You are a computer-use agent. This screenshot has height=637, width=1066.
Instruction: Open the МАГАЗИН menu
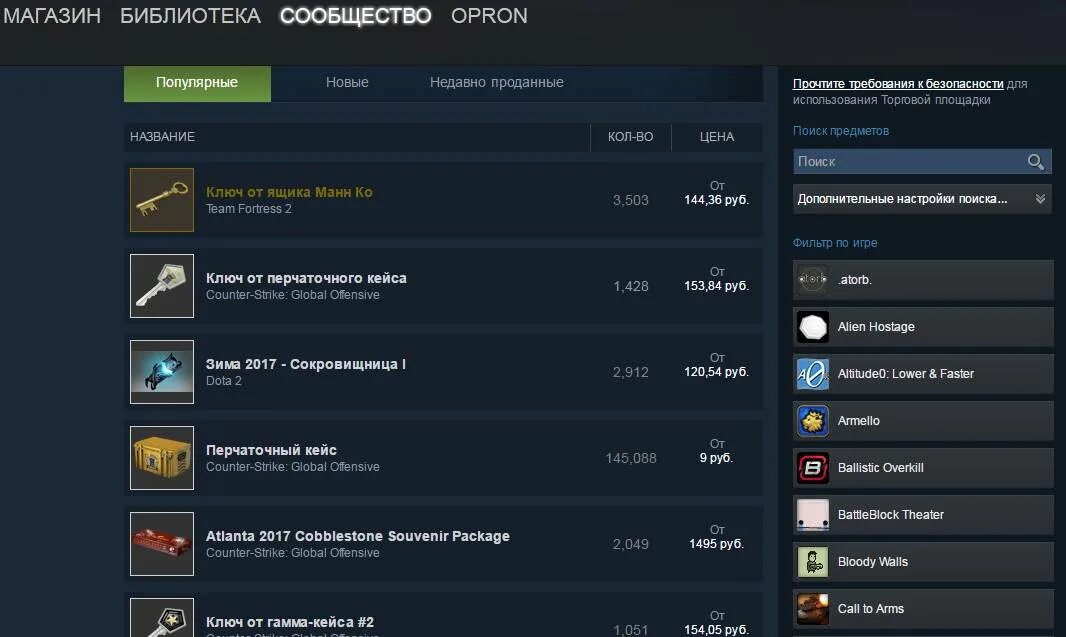point(52,16)
